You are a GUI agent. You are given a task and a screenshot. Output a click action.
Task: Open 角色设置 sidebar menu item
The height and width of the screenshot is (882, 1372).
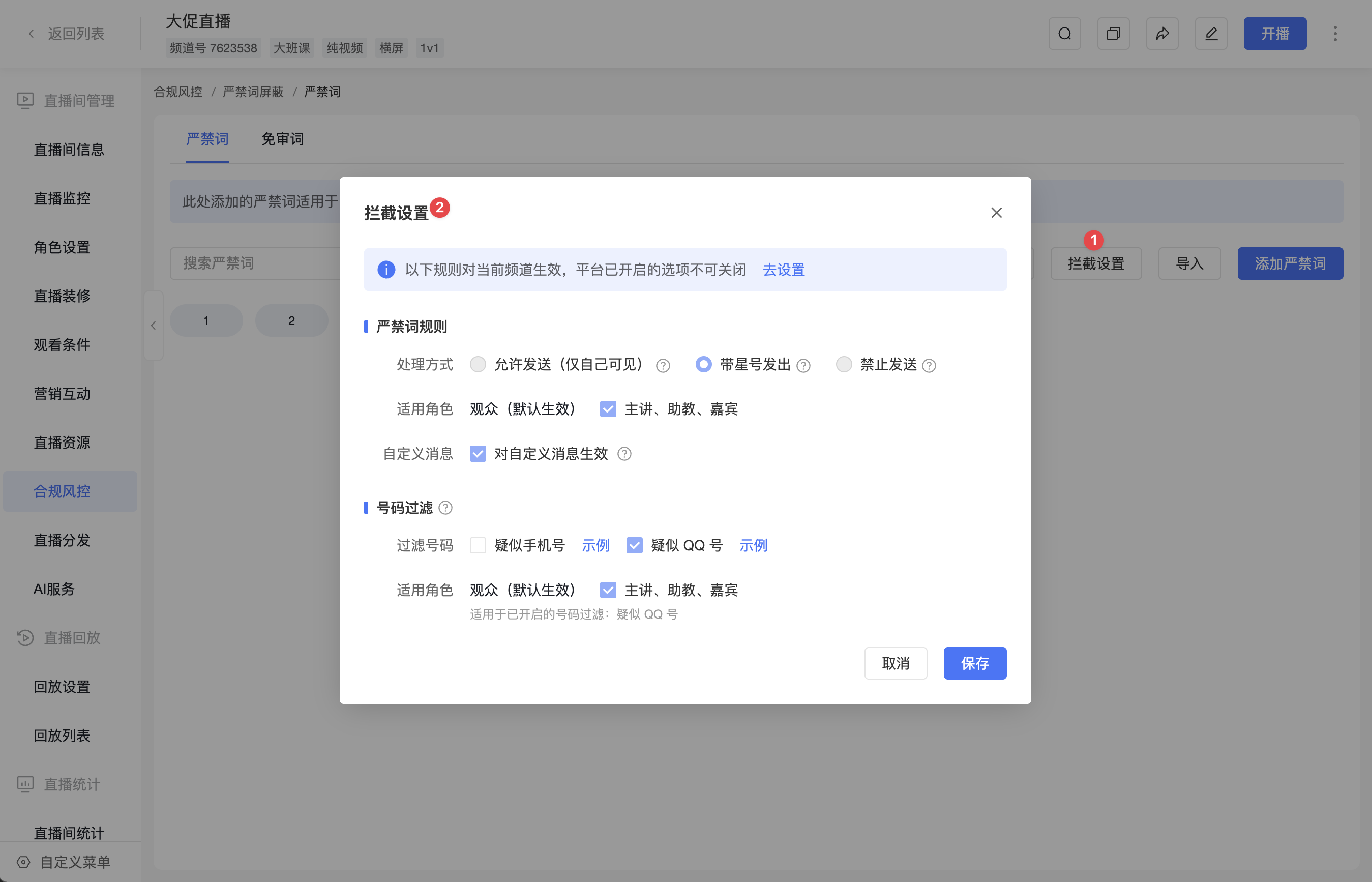(x=62, y=247)
